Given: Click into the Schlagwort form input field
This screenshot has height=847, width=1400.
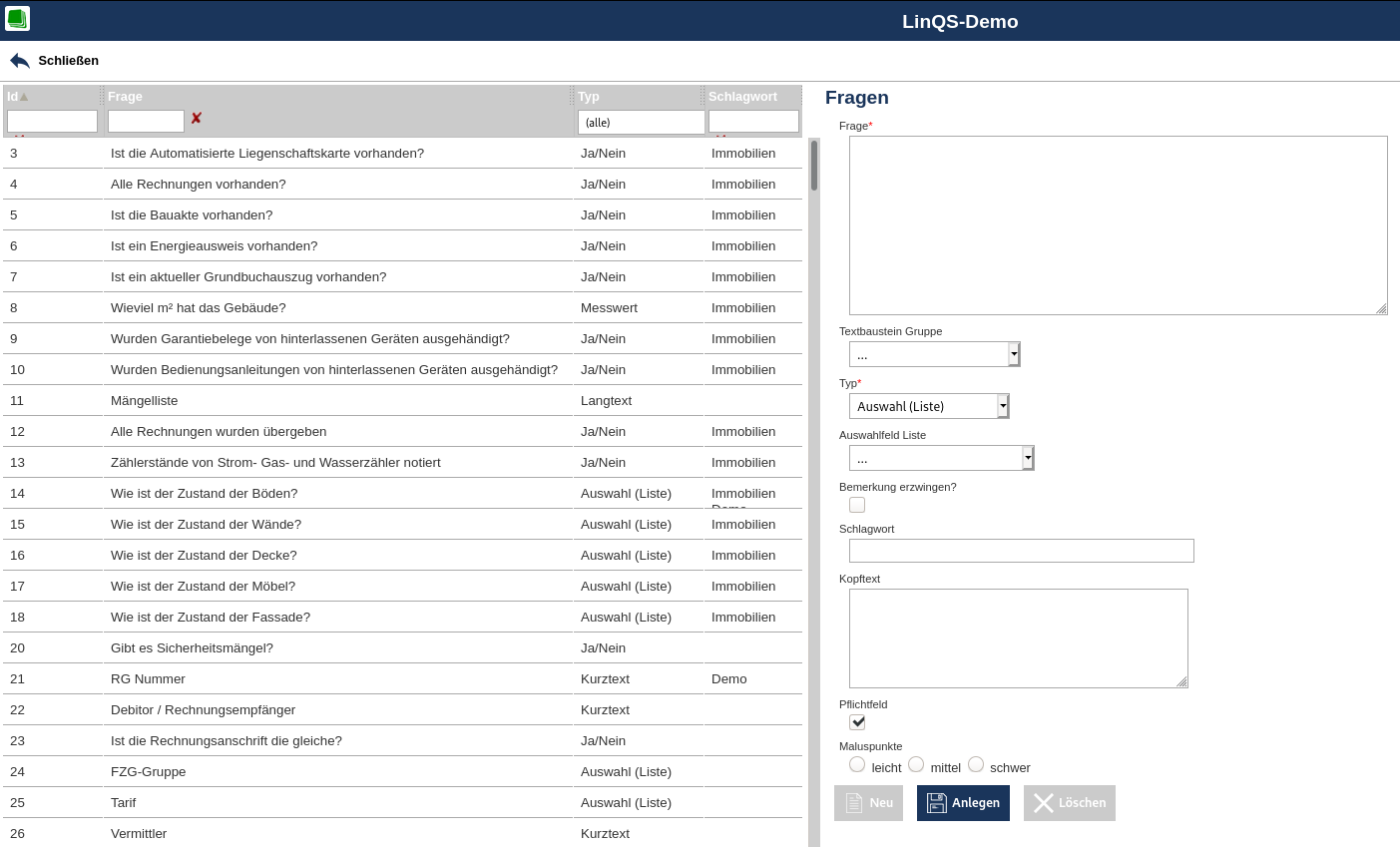Looking at the screenshot, I should (x=1021, y=551).
